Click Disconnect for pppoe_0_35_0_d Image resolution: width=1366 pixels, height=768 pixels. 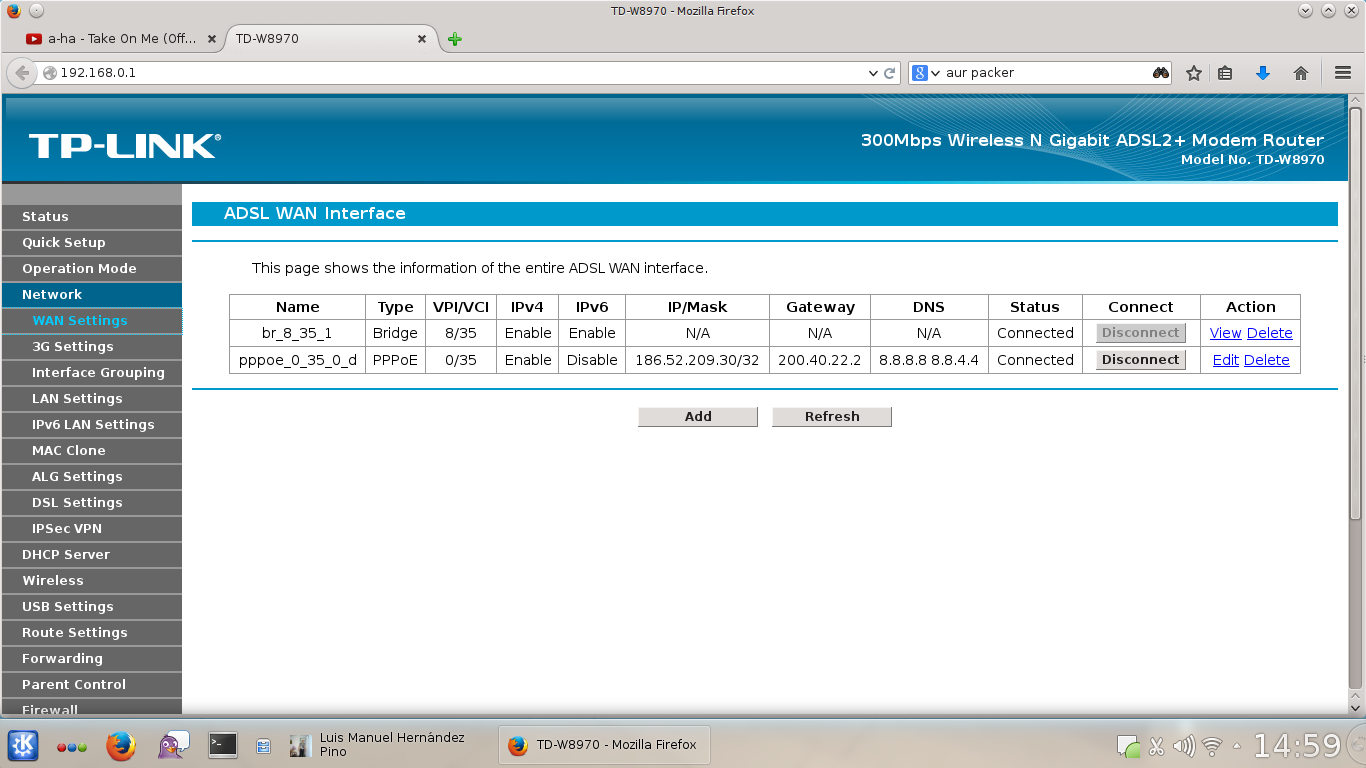pos(1140,360)
